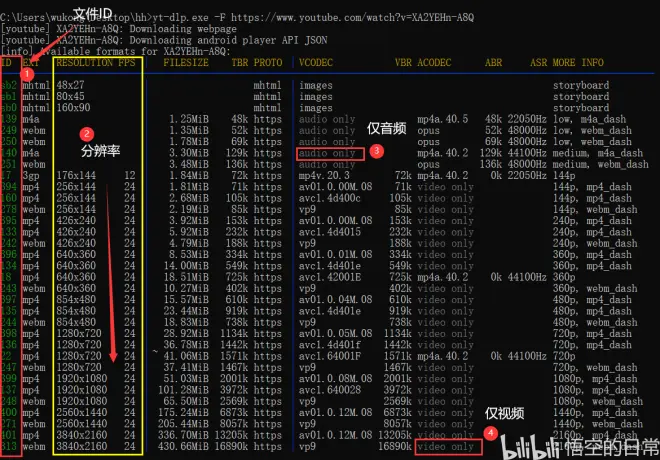Click the avc1.4d400c codec
The image size is (660, 460).
[x=330, y=198]
